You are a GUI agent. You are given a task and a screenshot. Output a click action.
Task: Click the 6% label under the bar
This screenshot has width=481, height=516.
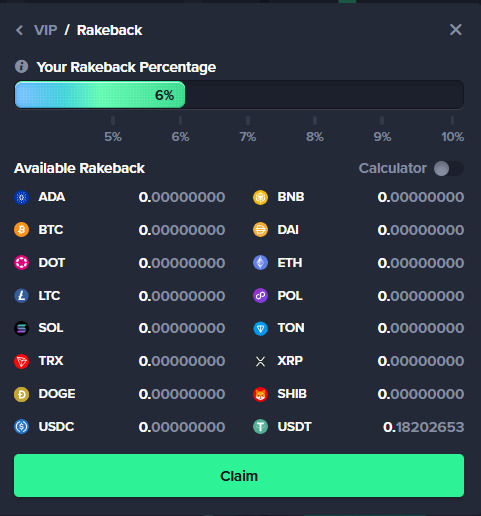180,137
